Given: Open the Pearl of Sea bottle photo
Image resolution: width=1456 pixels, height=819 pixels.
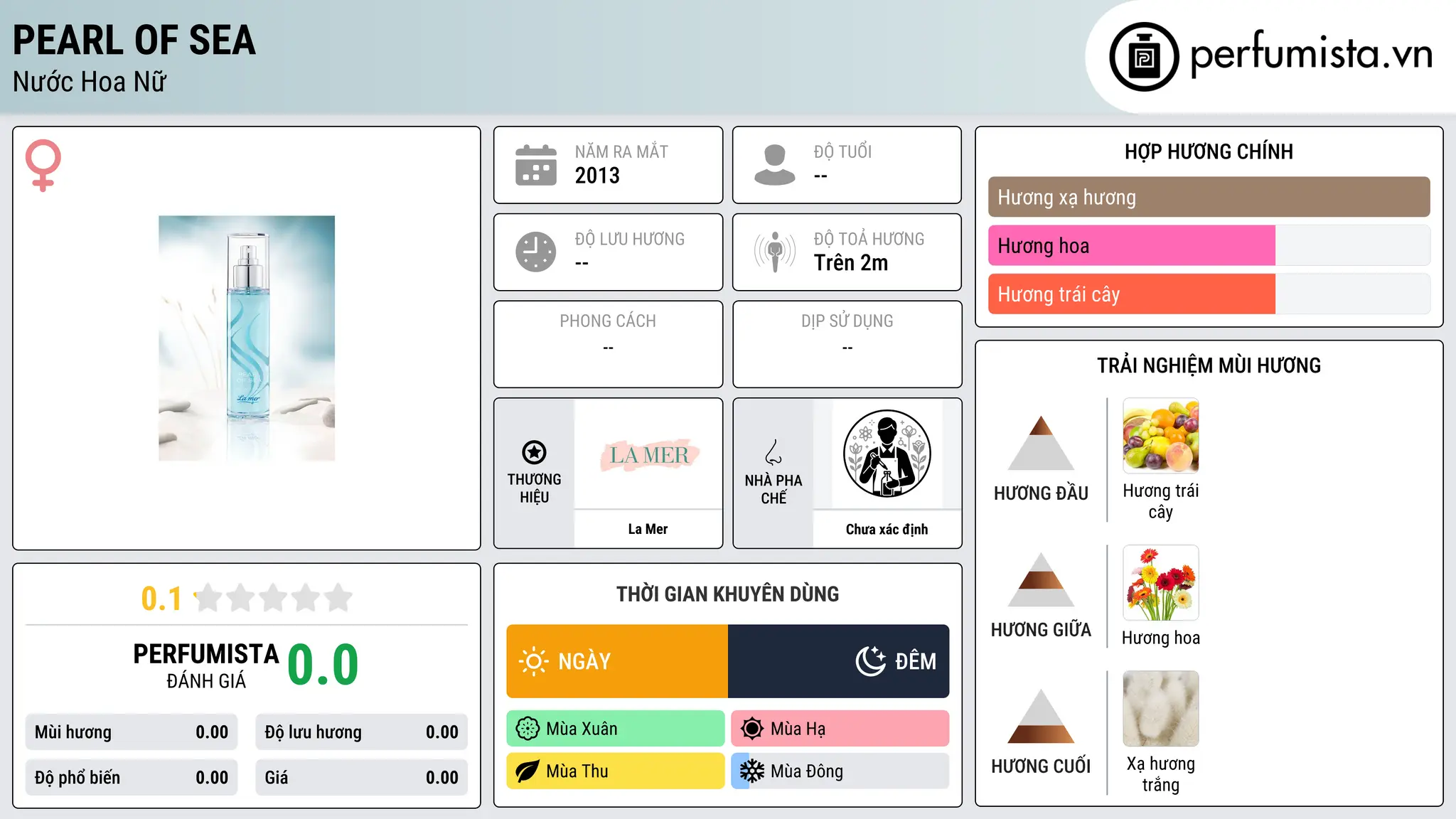Looking at the screenshot, I should click(247, 338).
